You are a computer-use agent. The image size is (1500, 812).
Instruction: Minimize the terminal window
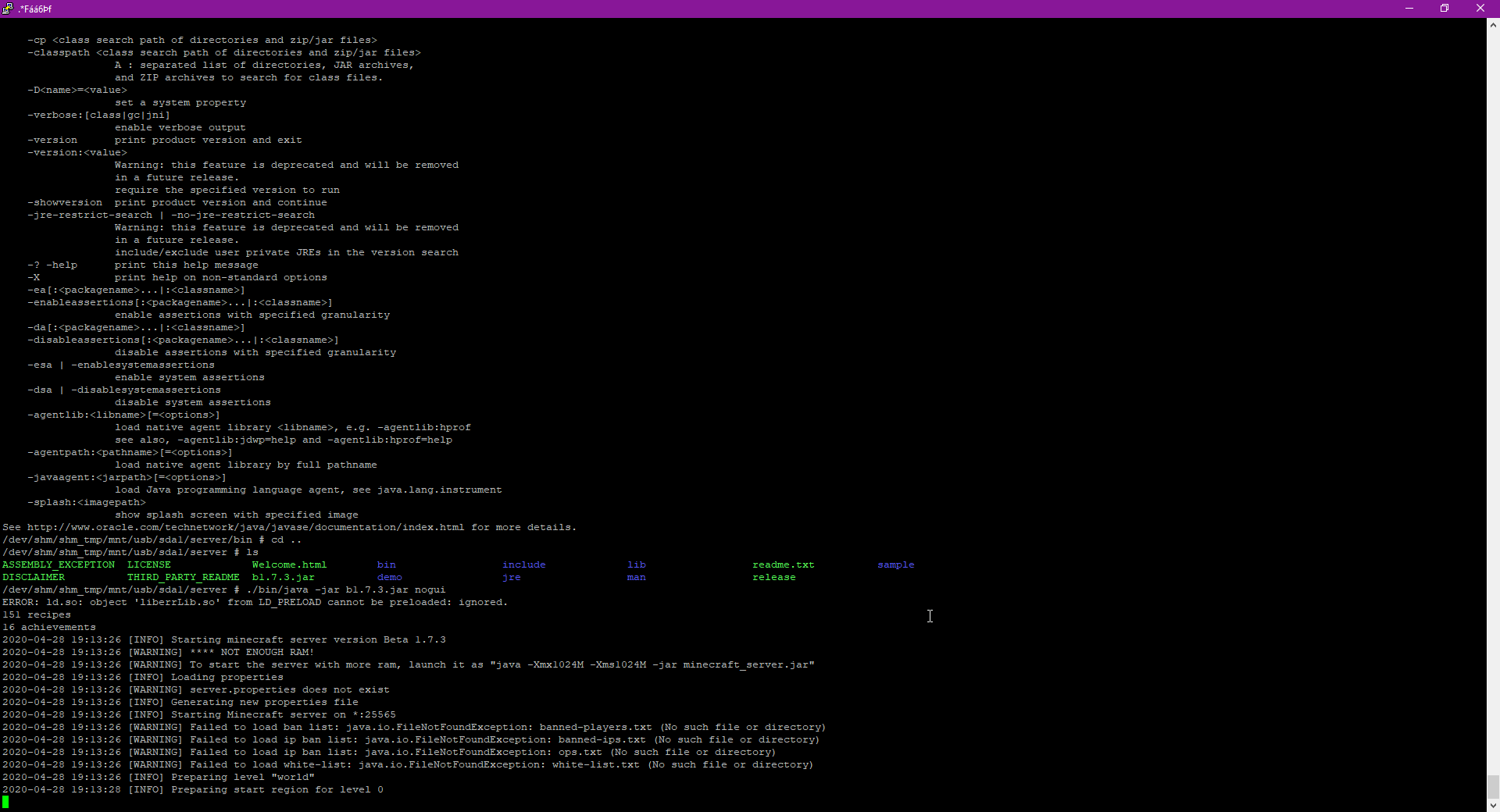pyautogui.click(x=1409, y=9)
